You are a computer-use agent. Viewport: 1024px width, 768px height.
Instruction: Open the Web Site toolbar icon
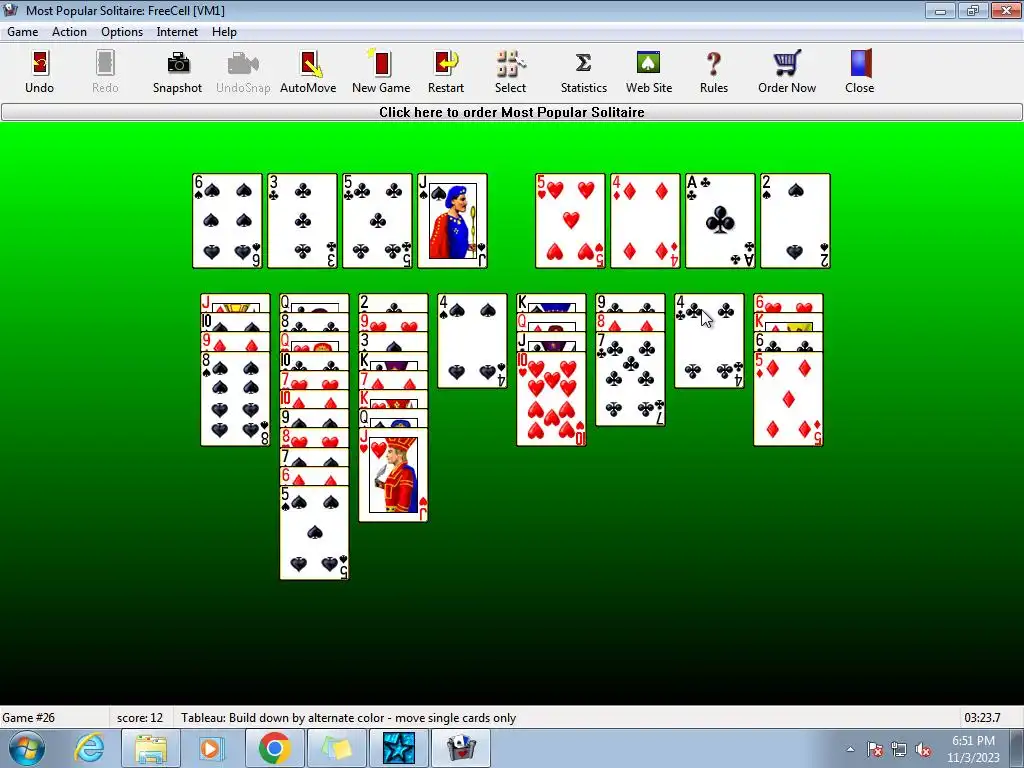tap(648, 72)
